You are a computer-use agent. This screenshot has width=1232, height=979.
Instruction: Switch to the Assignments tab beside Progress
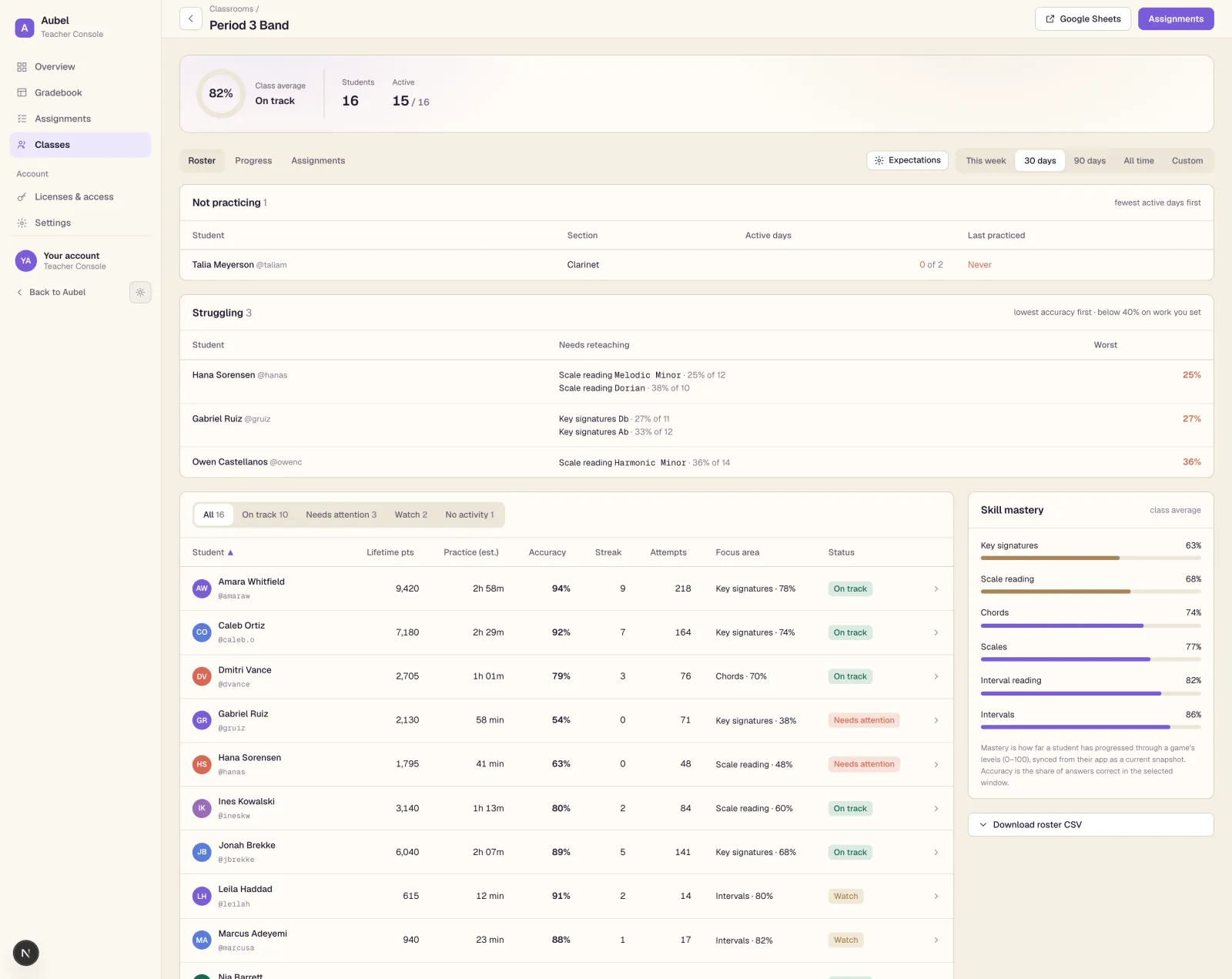coord(318,161)
